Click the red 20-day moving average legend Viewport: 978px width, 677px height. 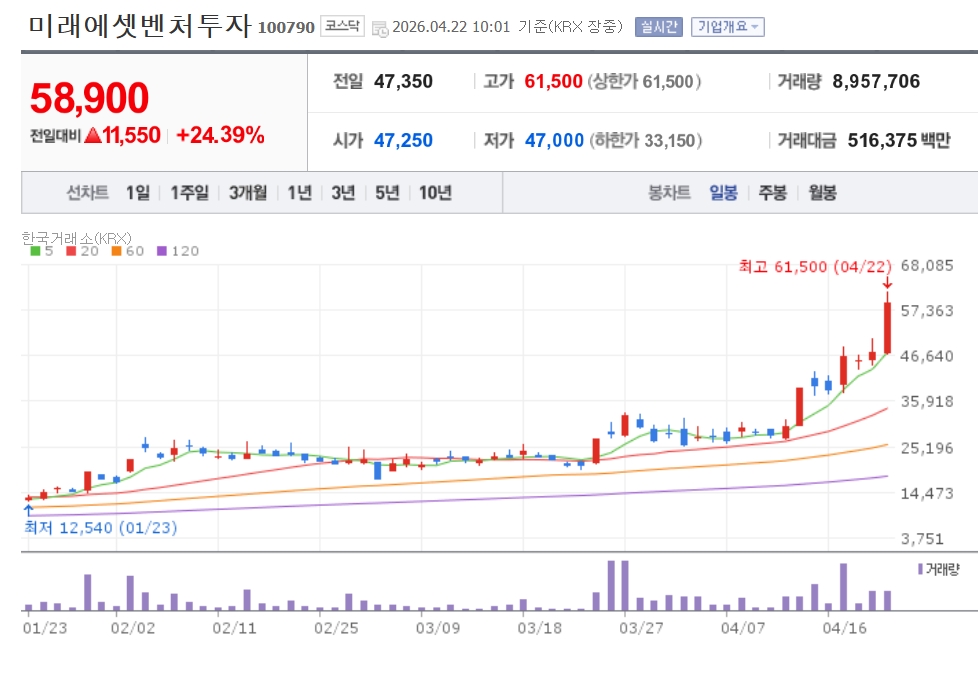pos(82,251)
